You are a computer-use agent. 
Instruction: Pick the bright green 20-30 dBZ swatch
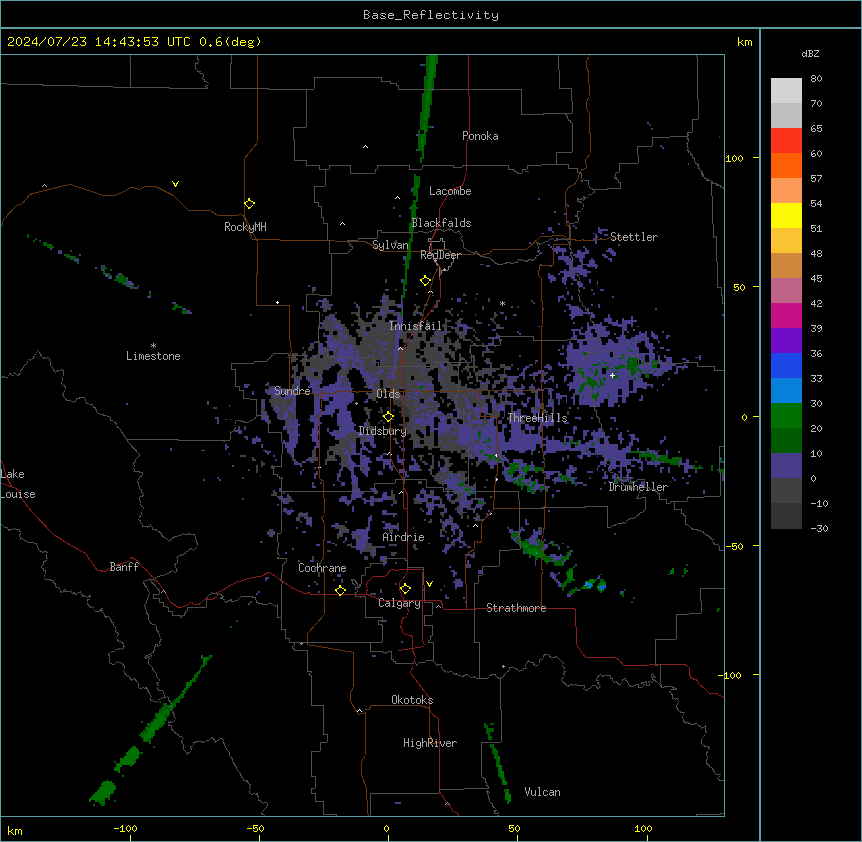coord(786,416)
